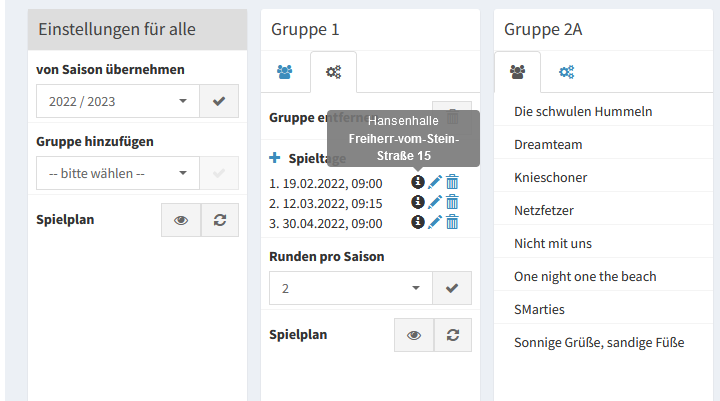Click the Gruppe 1 panel title
720x401 pixels.
[305, 29]
